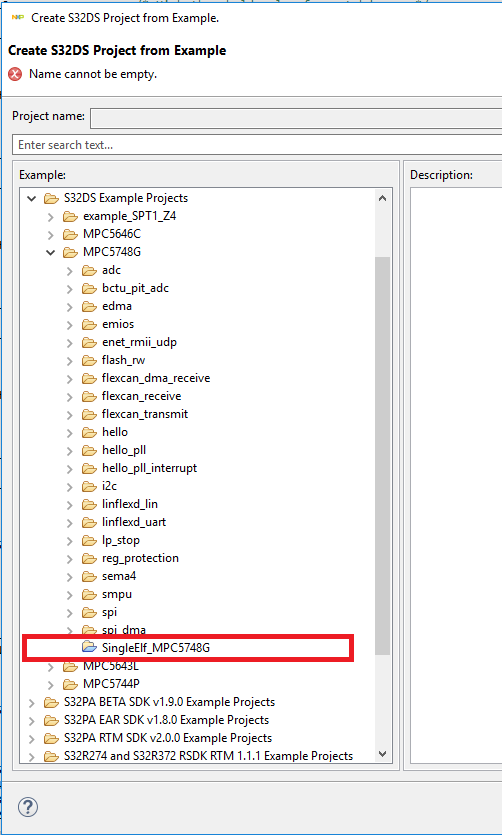Expand the enet_rmii_udp arrow
502x835 pixels.
[70, 342]
